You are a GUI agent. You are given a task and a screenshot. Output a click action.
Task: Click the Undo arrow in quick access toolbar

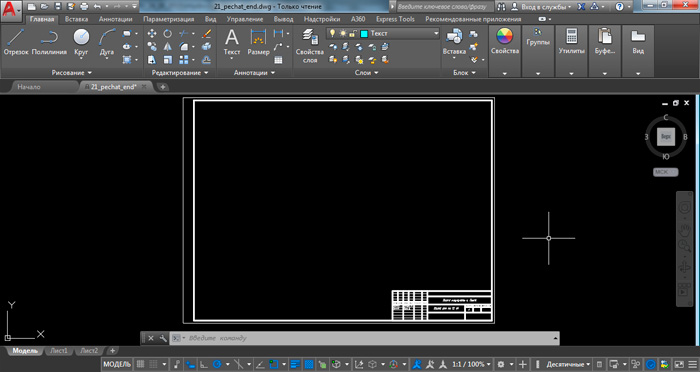tap(97, 6)
